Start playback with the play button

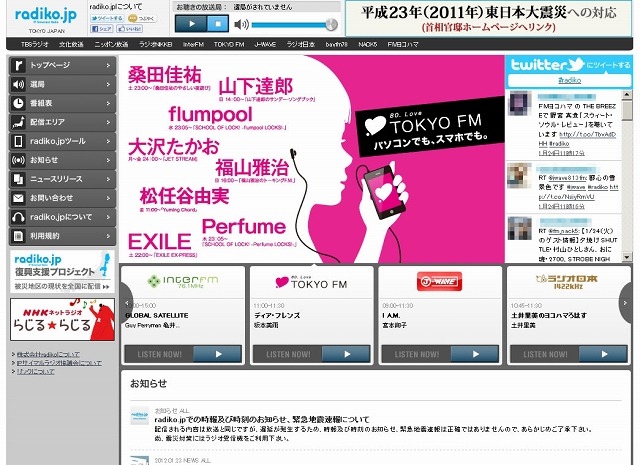tap(191, 24)
